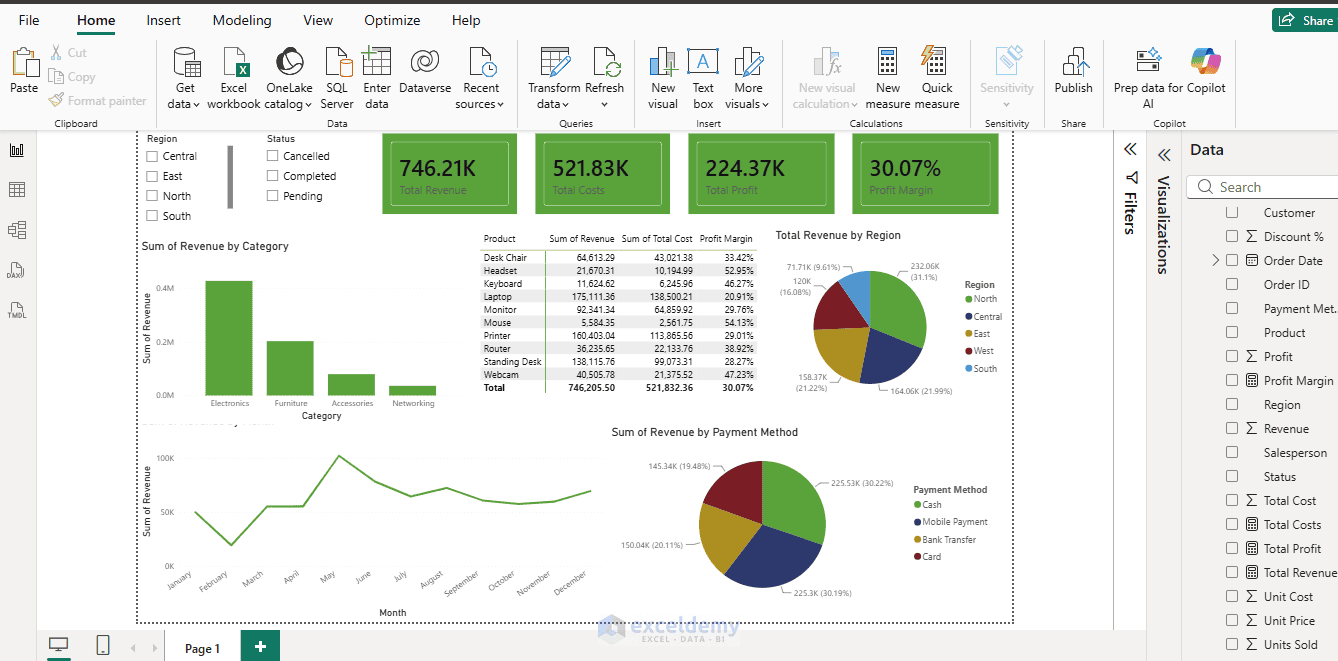Image resolution: width=1338 pixels, height=661 pixels.
Task: Select the Page 1 tab
Action: (203, 648)
